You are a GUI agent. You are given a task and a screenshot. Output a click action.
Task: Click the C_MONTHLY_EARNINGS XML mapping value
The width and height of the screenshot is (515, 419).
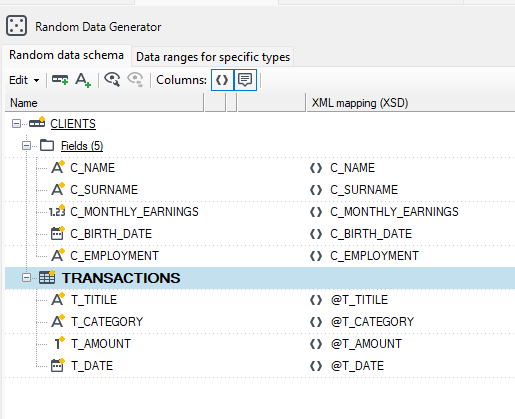click(394, 212)
